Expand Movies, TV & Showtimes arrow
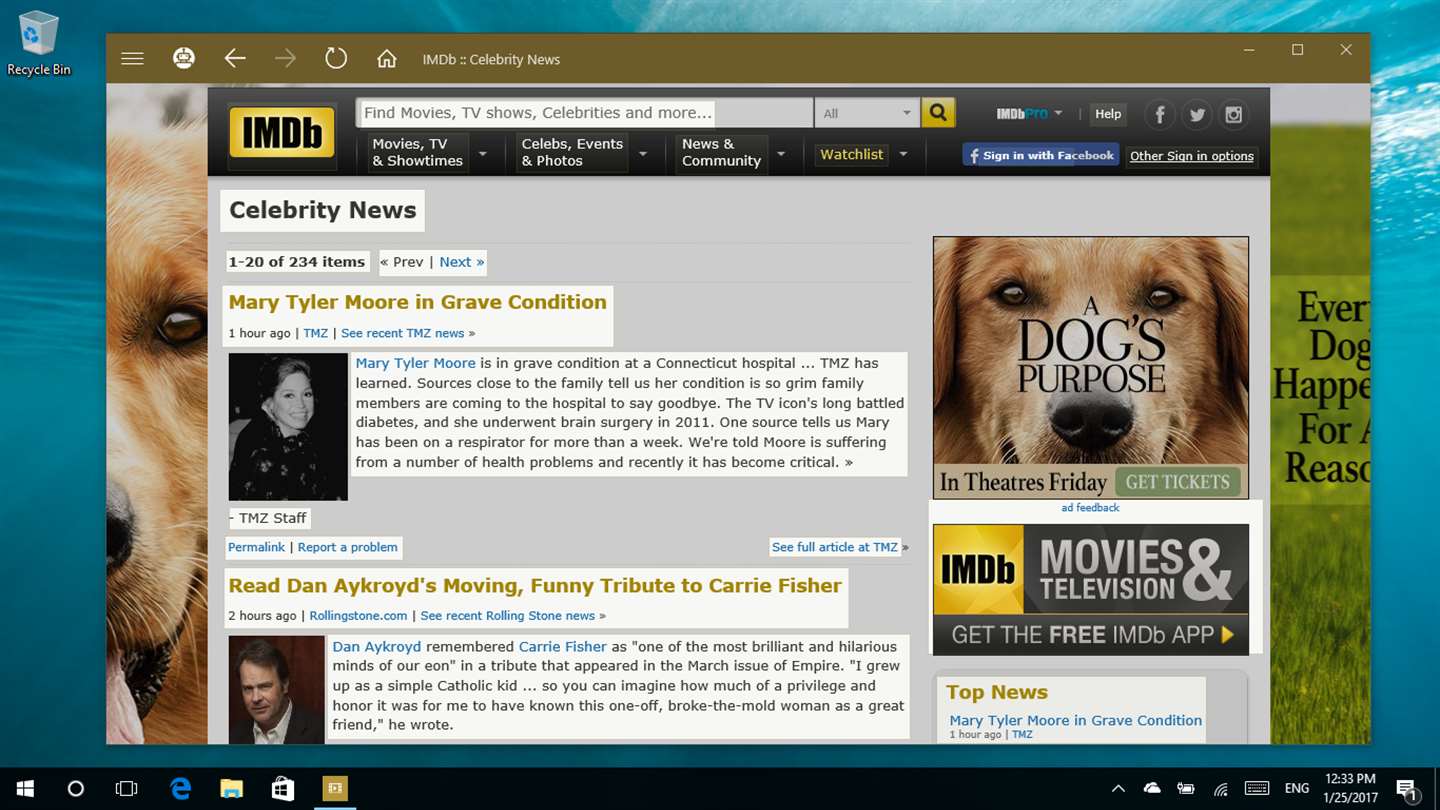This screenshot has width=1440, height=810. 483,154
